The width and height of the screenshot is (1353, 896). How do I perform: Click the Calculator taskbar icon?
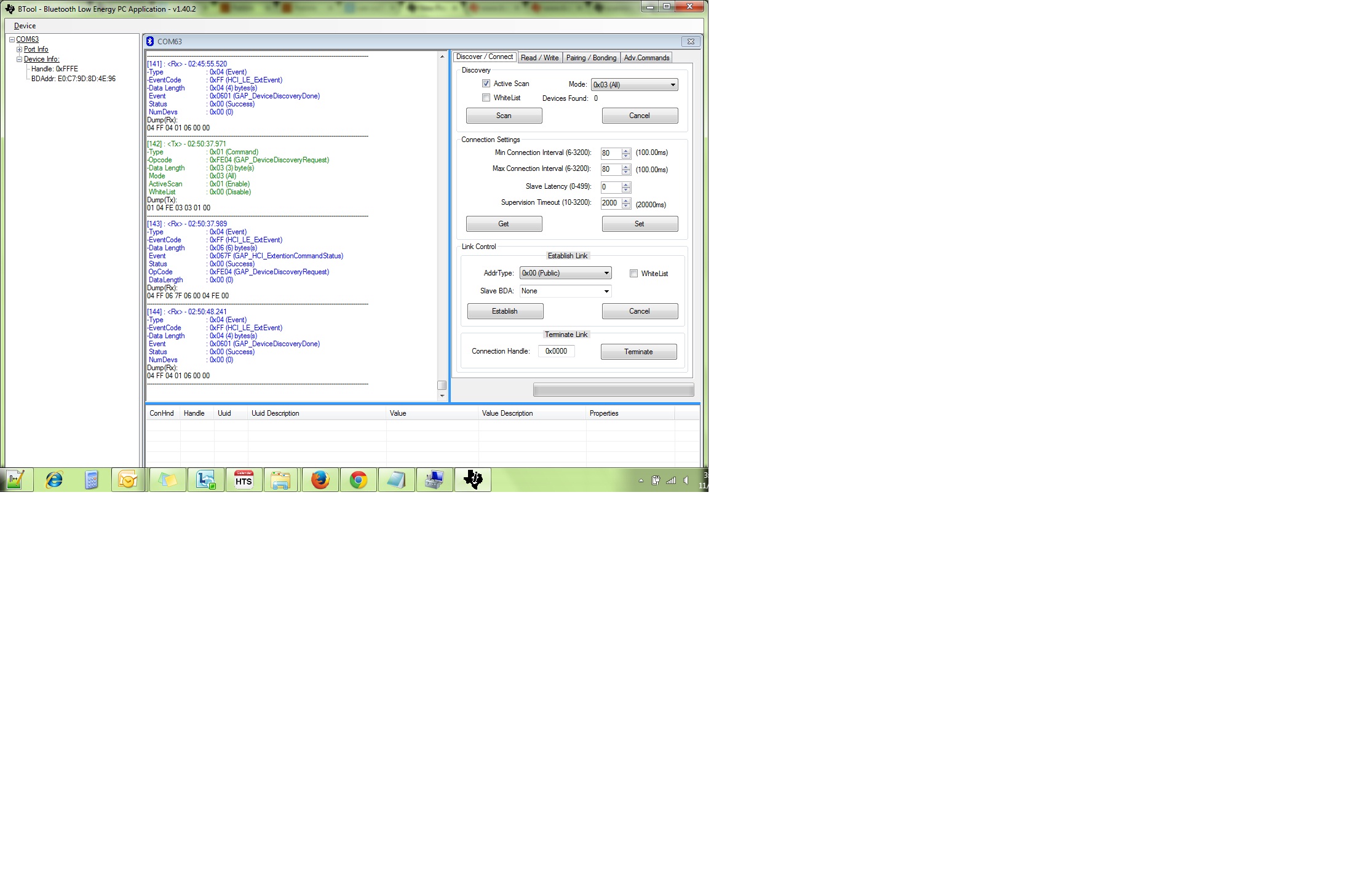(x=92, y=480)
